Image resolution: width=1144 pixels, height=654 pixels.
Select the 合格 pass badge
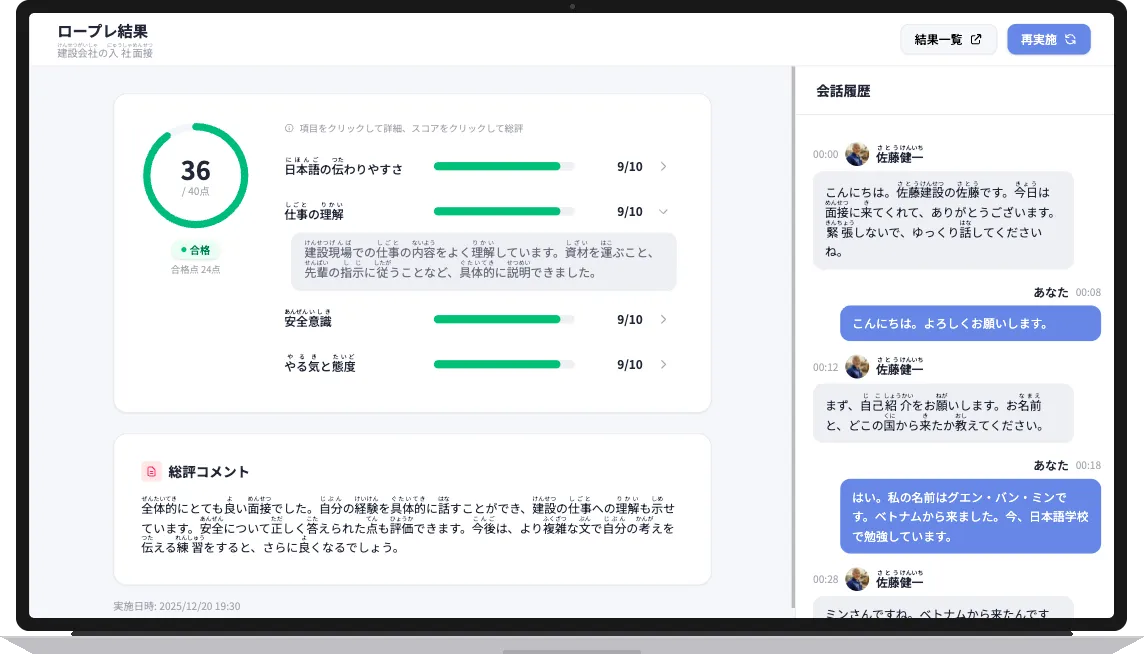(x=195, y=251)
